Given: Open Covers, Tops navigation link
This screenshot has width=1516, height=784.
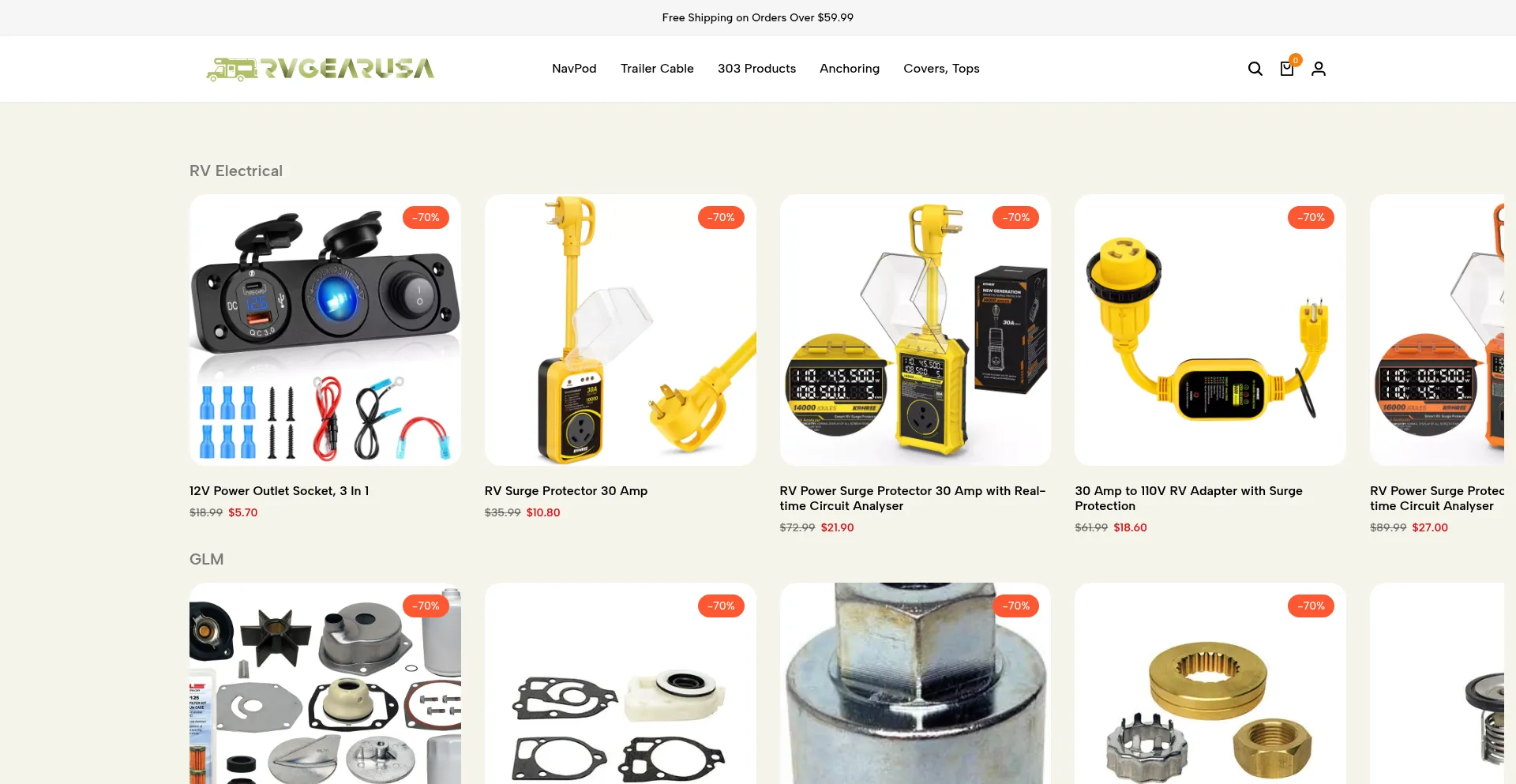Looking at the screenshot, I should 941,69.
